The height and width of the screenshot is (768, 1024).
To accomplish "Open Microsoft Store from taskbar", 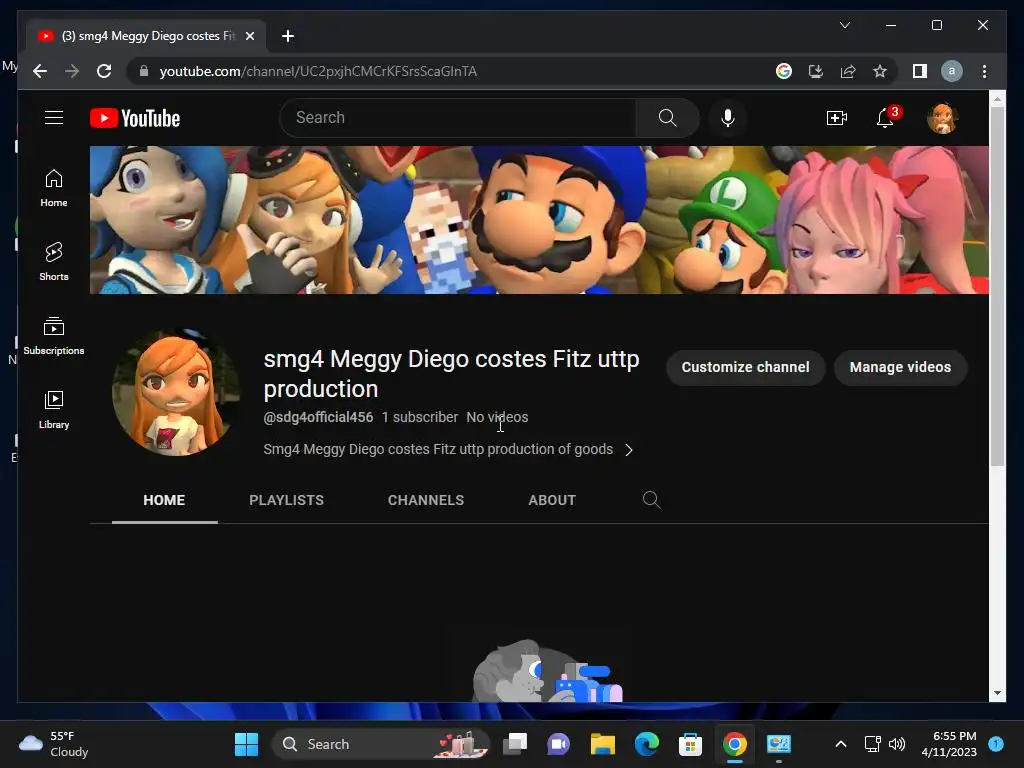I will click(x=690, y=744).
